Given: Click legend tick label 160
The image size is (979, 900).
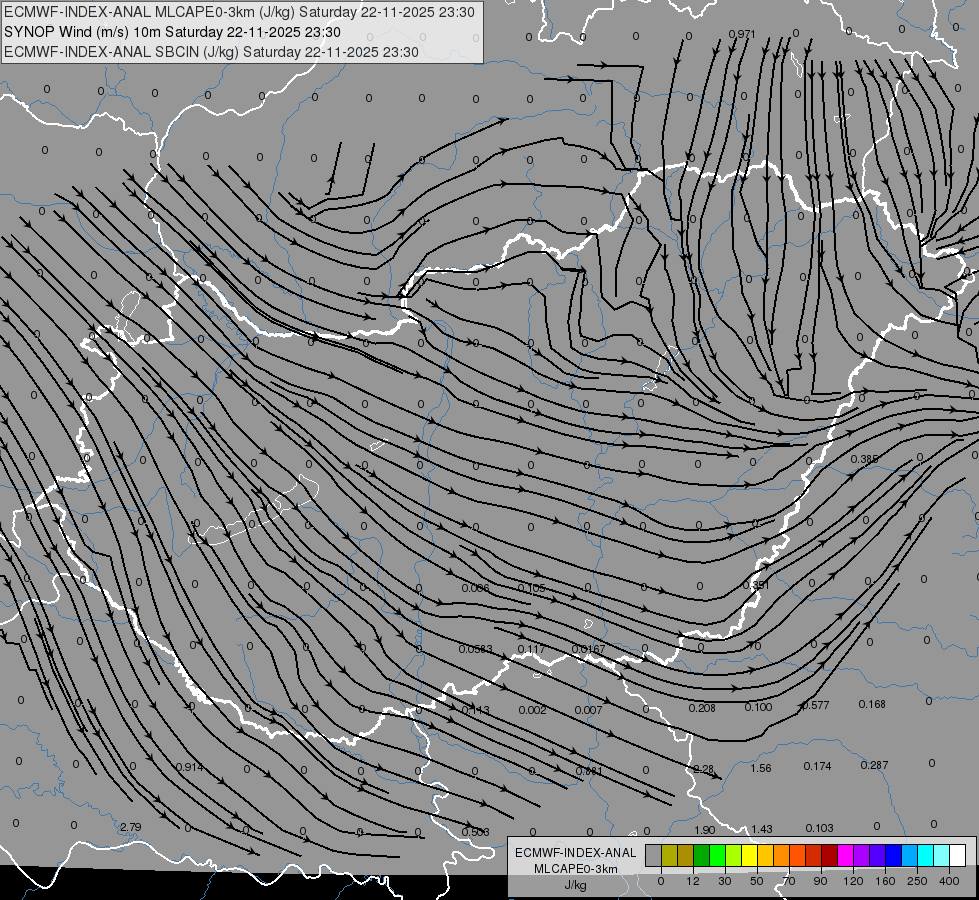Looking at the screenshot, I should (x=885, y=881).
